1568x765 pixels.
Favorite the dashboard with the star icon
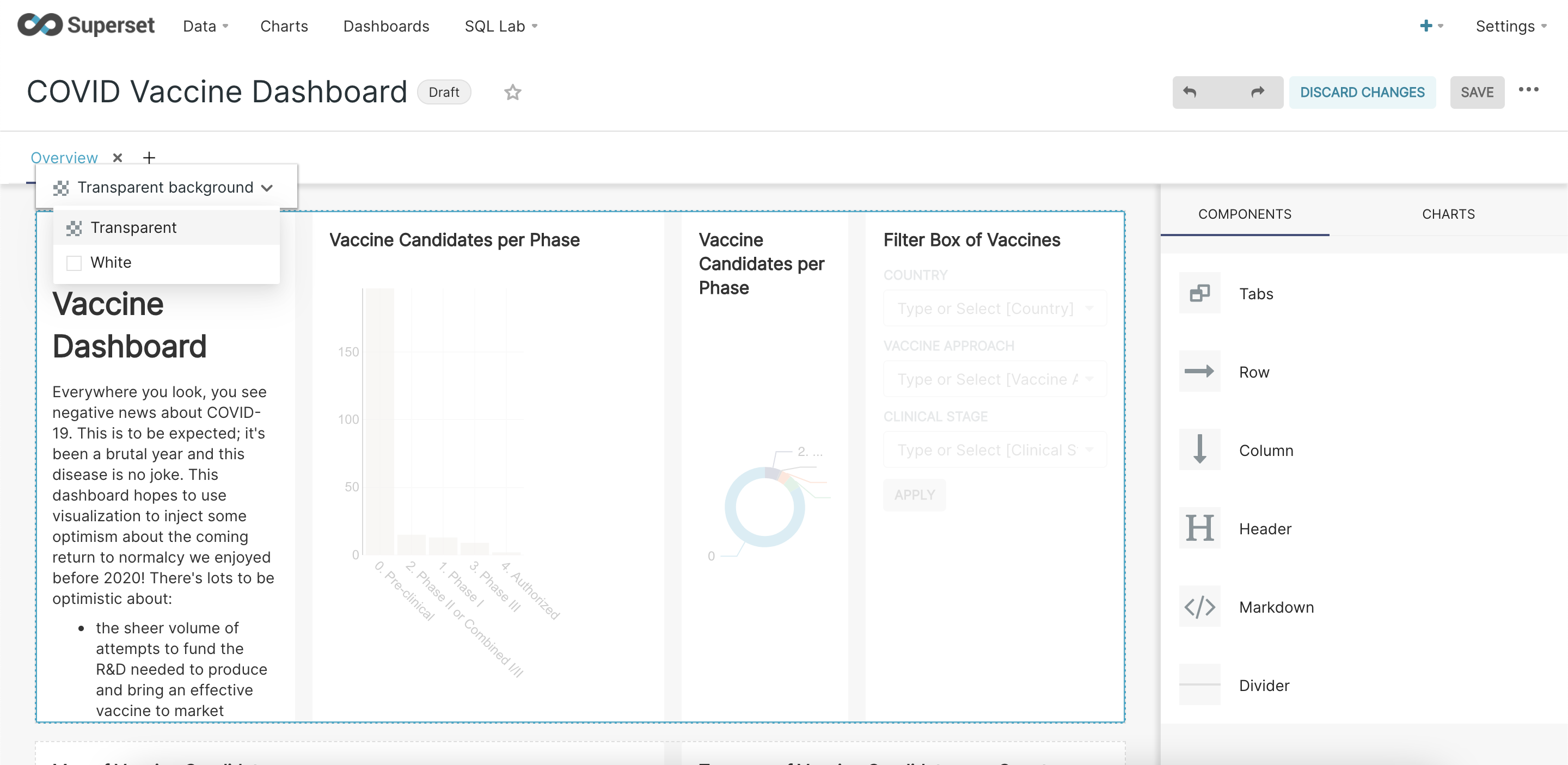512,92
